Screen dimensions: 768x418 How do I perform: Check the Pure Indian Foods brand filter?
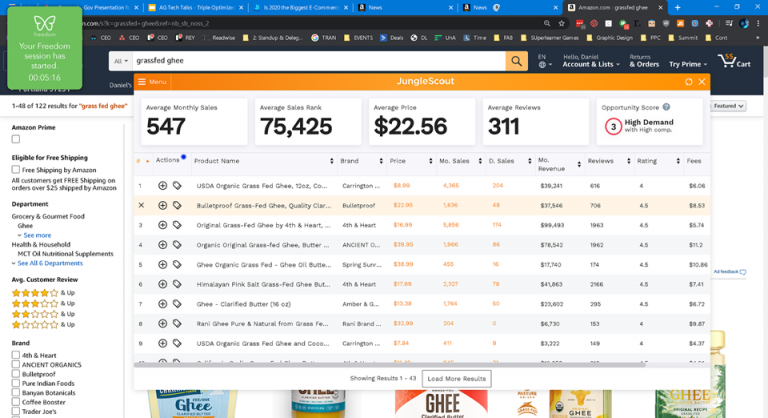[x=16, y=383]
